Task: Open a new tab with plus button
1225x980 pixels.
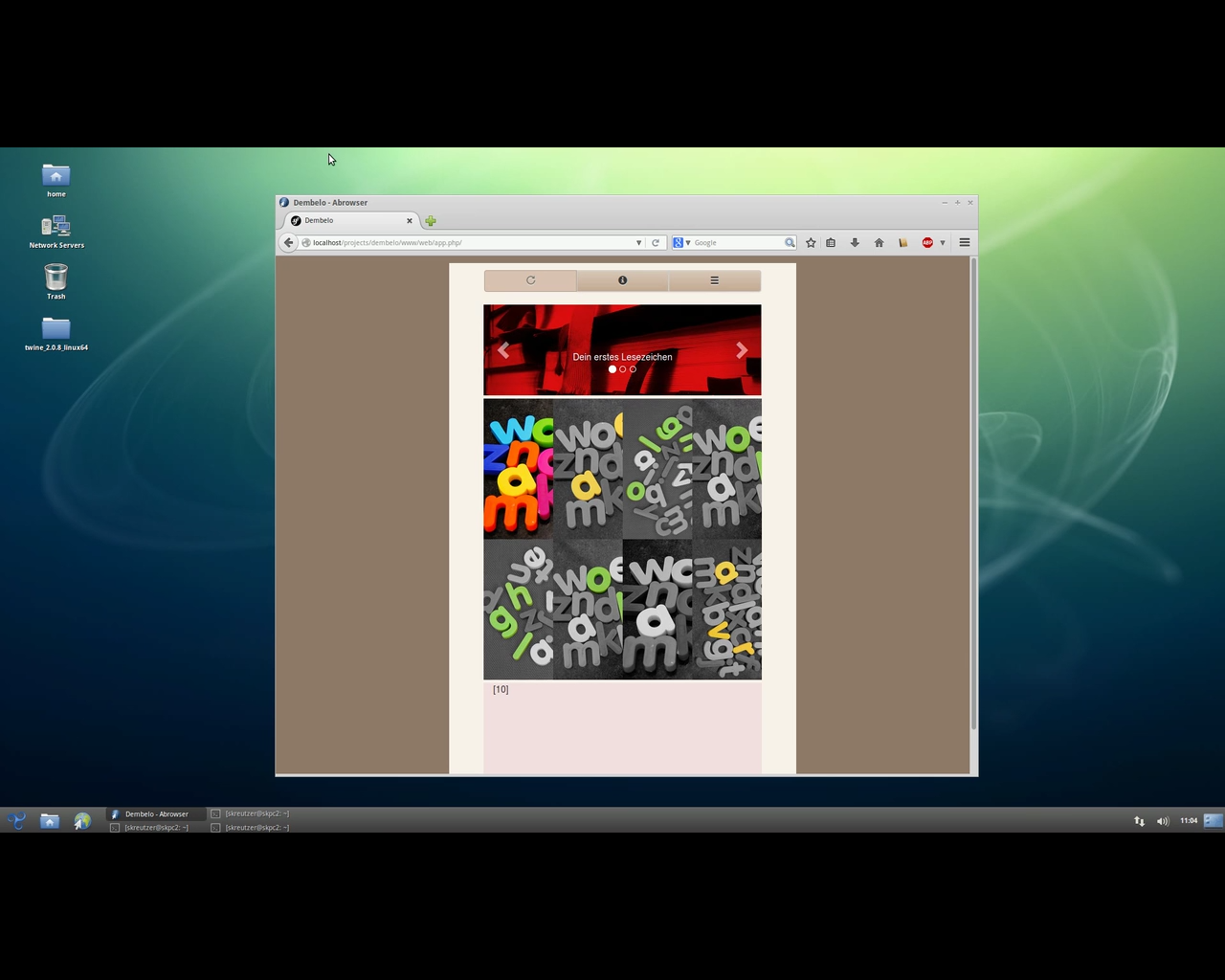Action: pyautogui.click(x=431, y=221)
